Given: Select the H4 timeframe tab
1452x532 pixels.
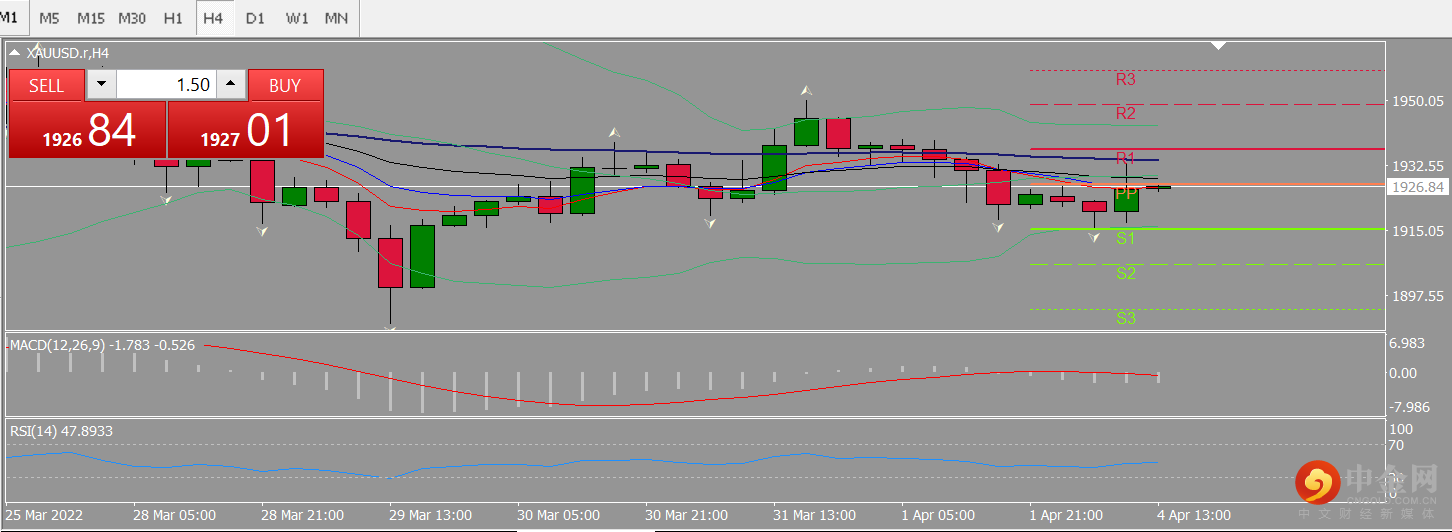Looking at the screenshot, I should (214, 18).
